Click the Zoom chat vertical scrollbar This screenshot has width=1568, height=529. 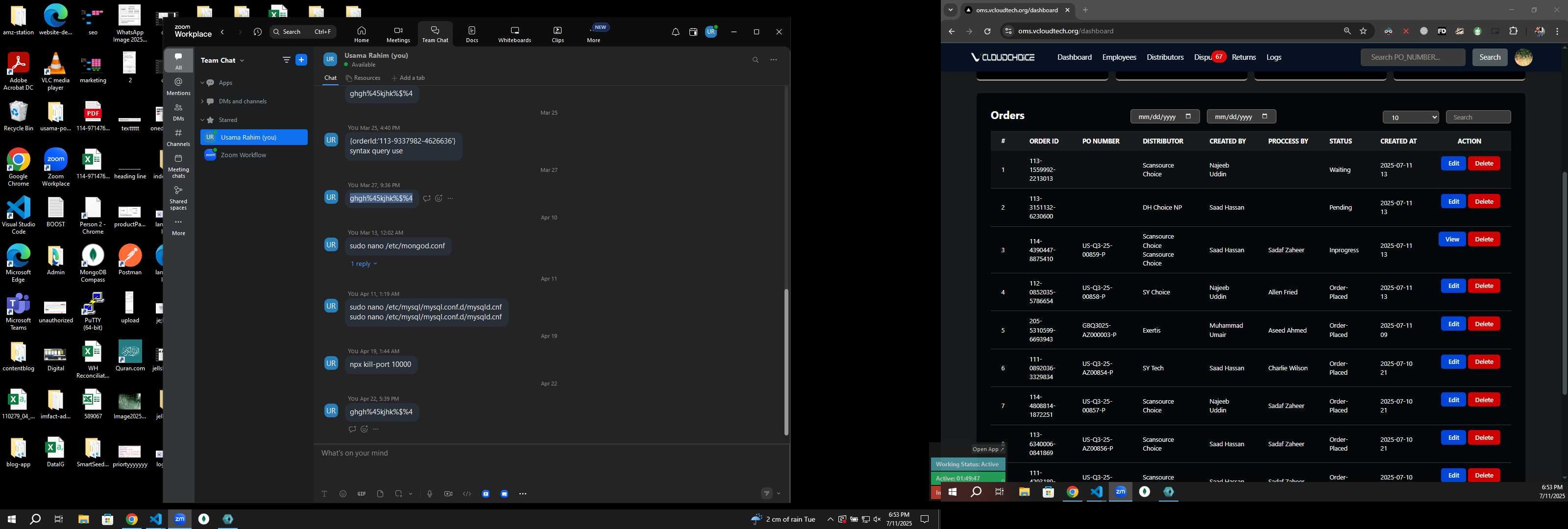click(x=786, y=361)
